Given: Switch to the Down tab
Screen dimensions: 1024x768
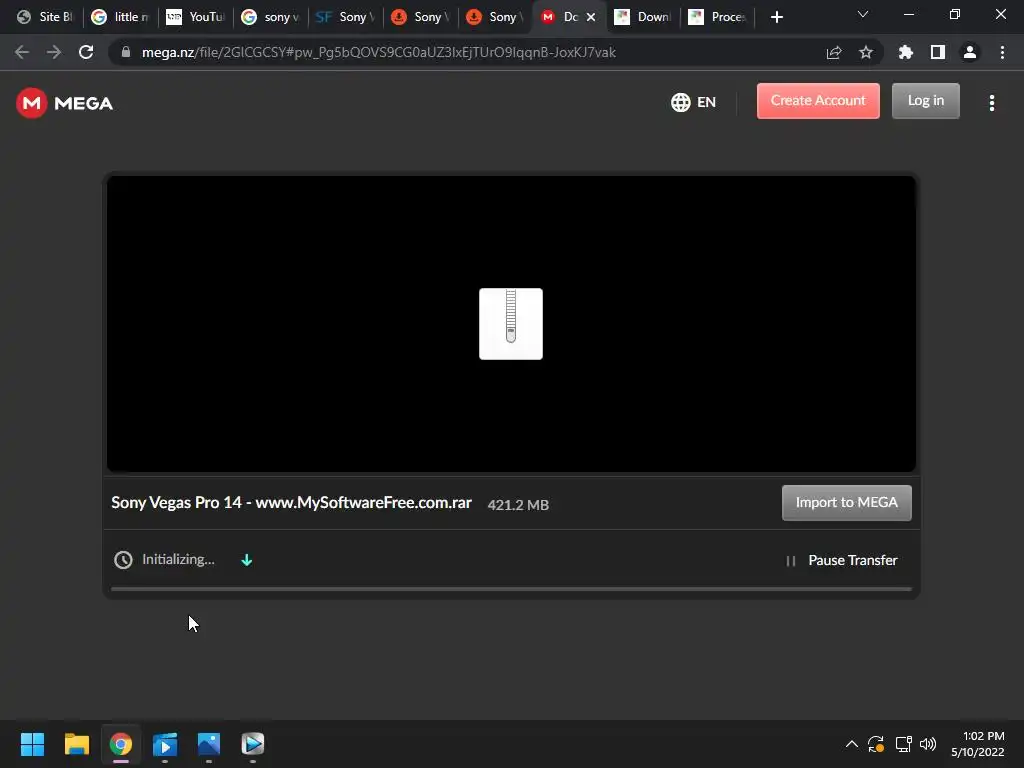Looking at the screenshot, I should pyautogui.click(x=644, y=17).
